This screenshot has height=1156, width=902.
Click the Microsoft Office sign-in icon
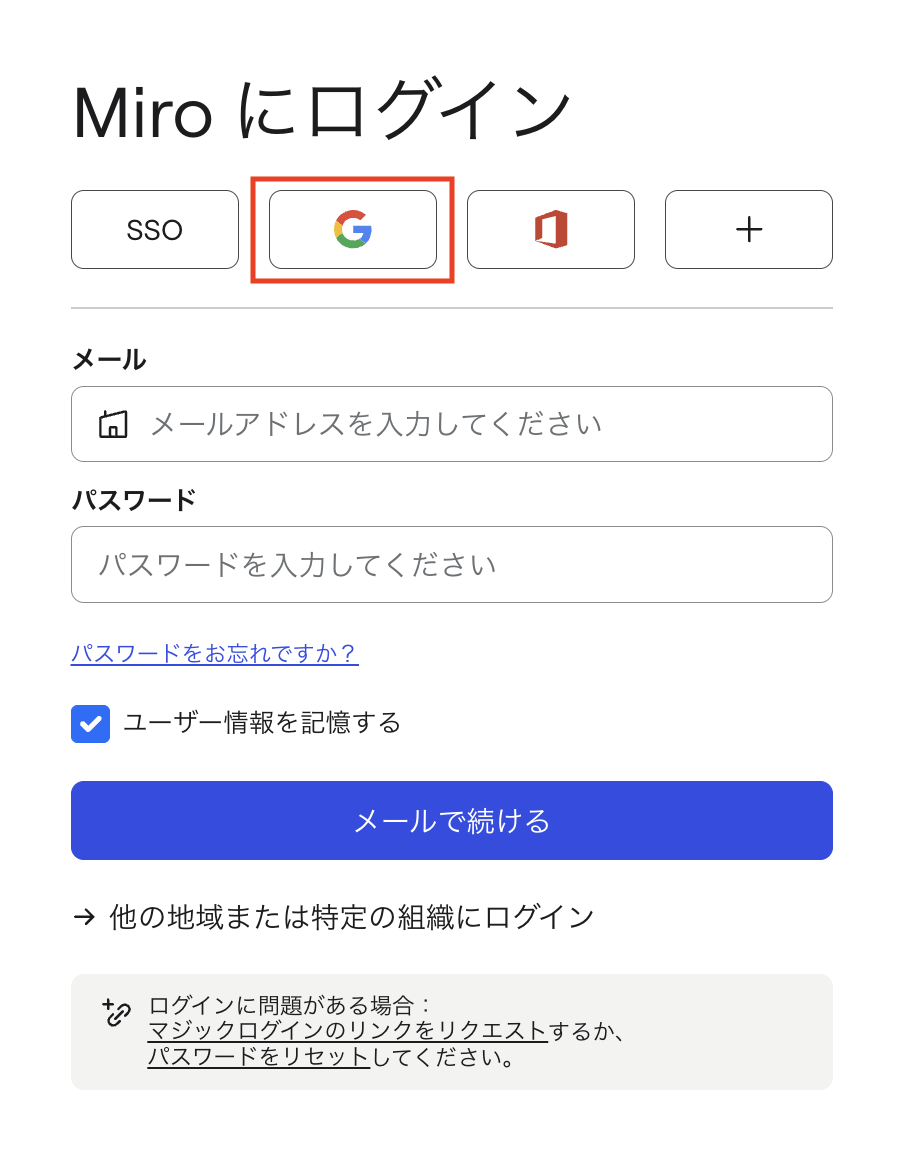549,229
